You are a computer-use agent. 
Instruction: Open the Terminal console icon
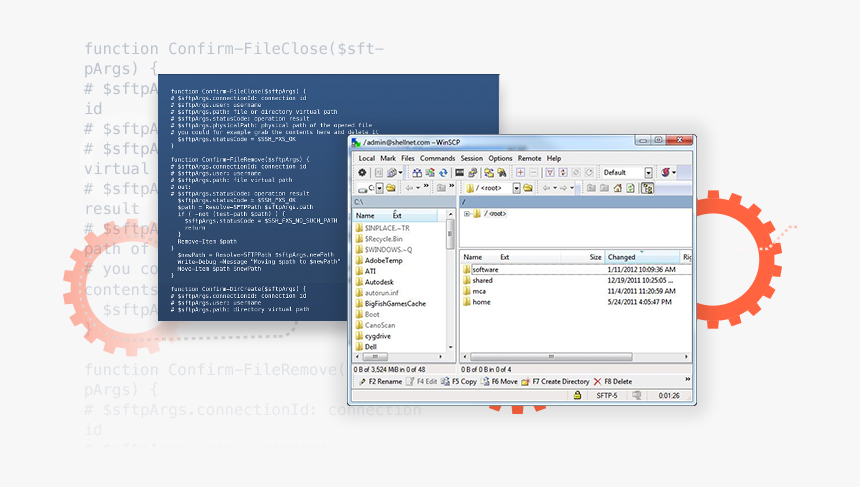[459, 173]
